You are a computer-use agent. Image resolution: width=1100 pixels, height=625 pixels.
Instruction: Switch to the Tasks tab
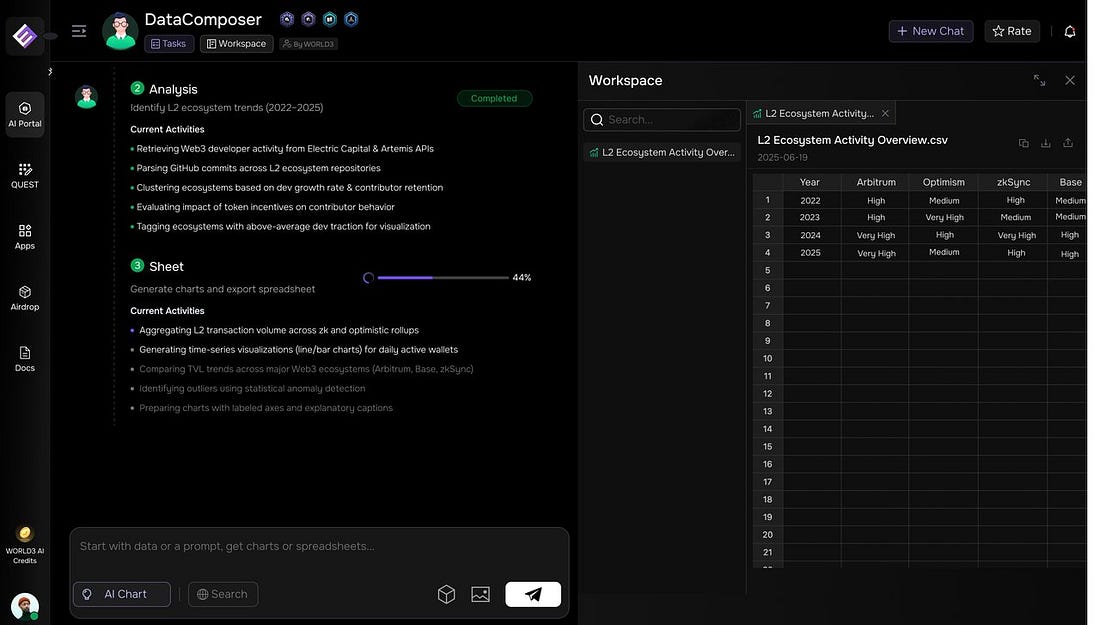[x=169, y=44]
